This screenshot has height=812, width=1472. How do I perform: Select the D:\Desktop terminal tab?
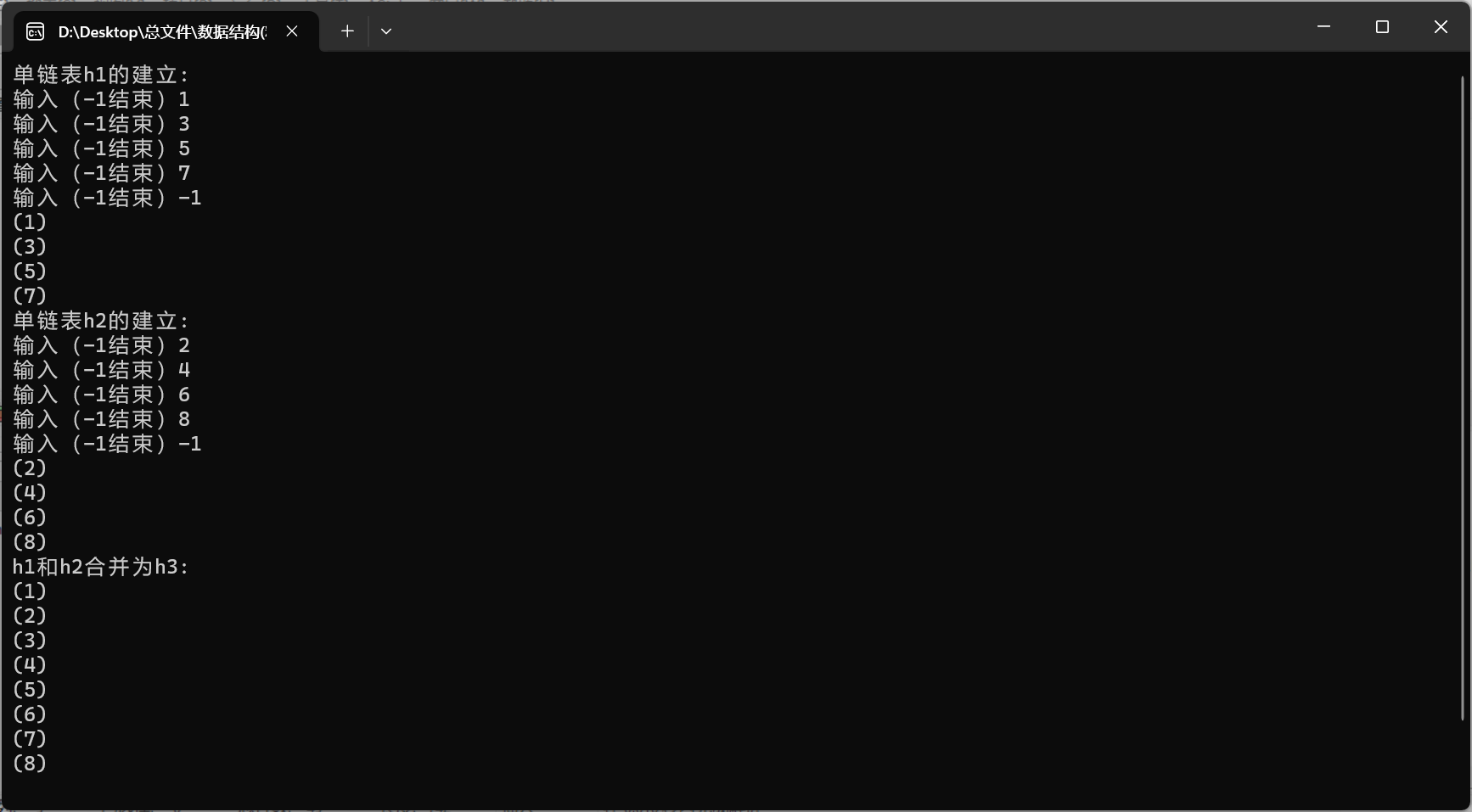click(166, 31)
